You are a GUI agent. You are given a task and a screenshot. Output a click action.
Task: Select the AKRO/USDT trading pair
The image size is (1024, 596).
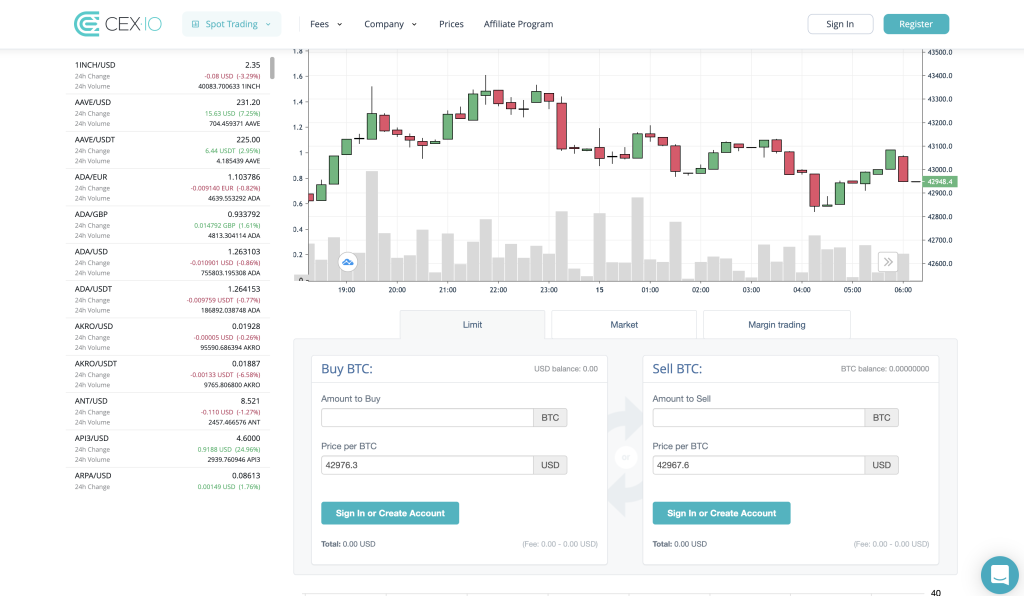pos(167,373)
